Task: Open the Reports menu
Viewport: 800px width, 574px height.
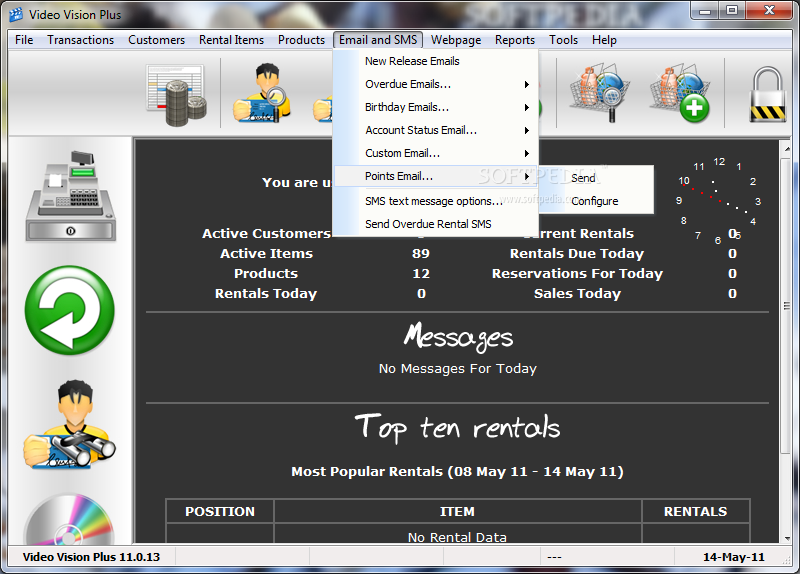Action: pyautogui.click(x=515, y=40)
